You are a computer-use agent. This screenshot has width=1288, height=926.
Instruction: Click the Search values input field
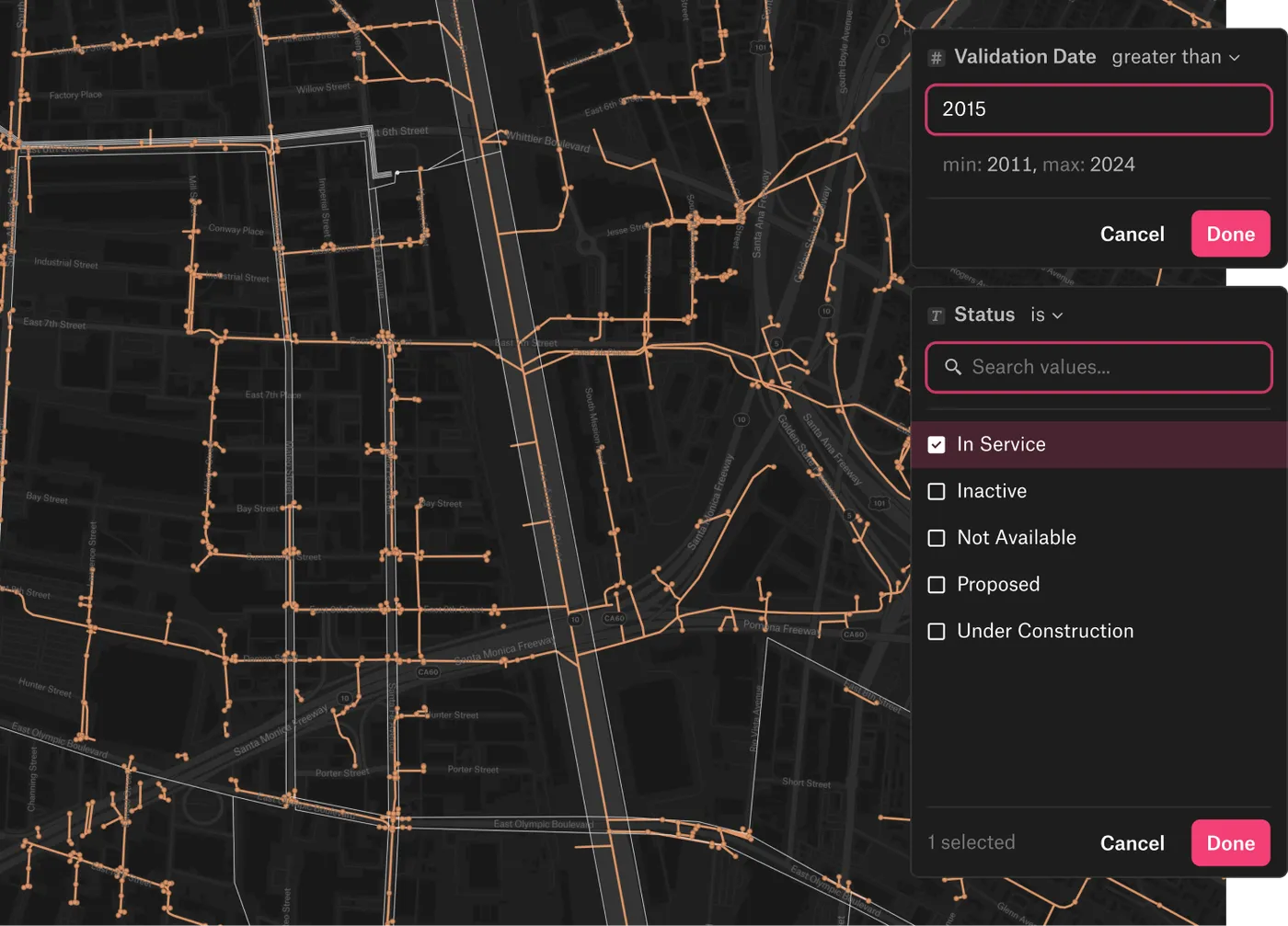pyautogui.click(x=1098, y=367)
